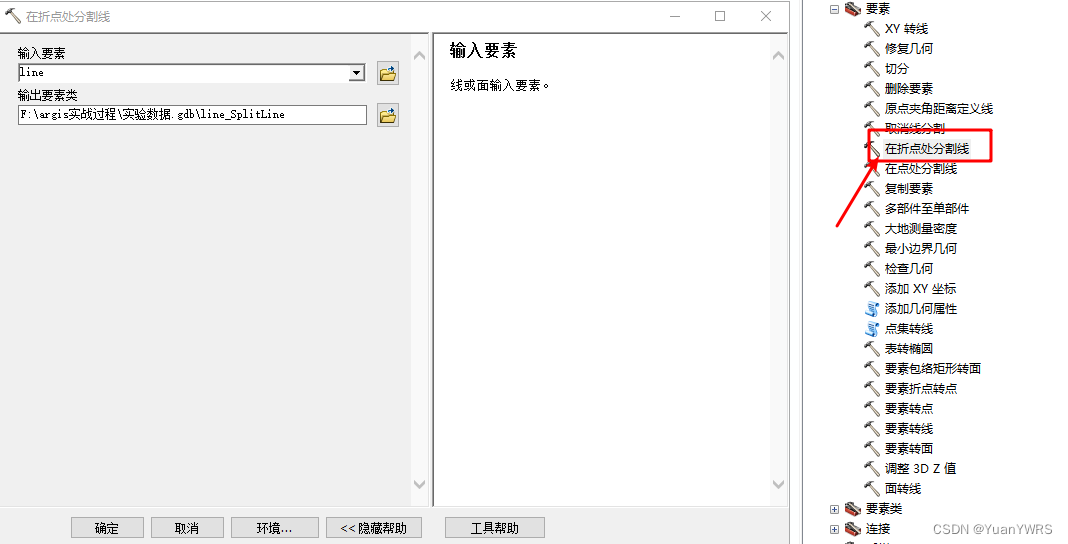
Task: Open the 最小边界几何 tool
Action: coord(921,249)
